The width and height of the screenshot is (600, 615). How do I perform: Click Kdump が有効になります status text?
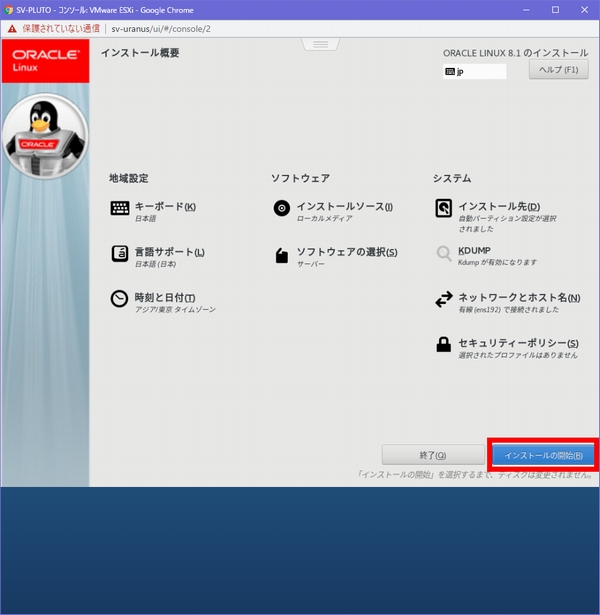497,262
